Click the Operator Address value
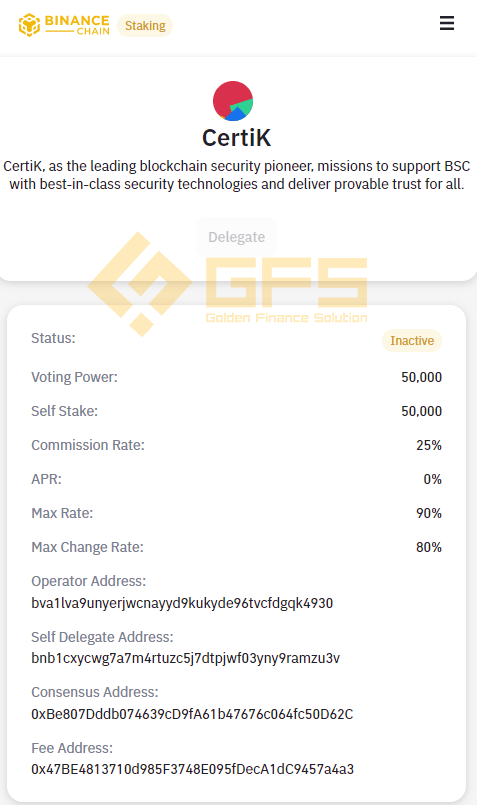 click(x=182, y=603)
